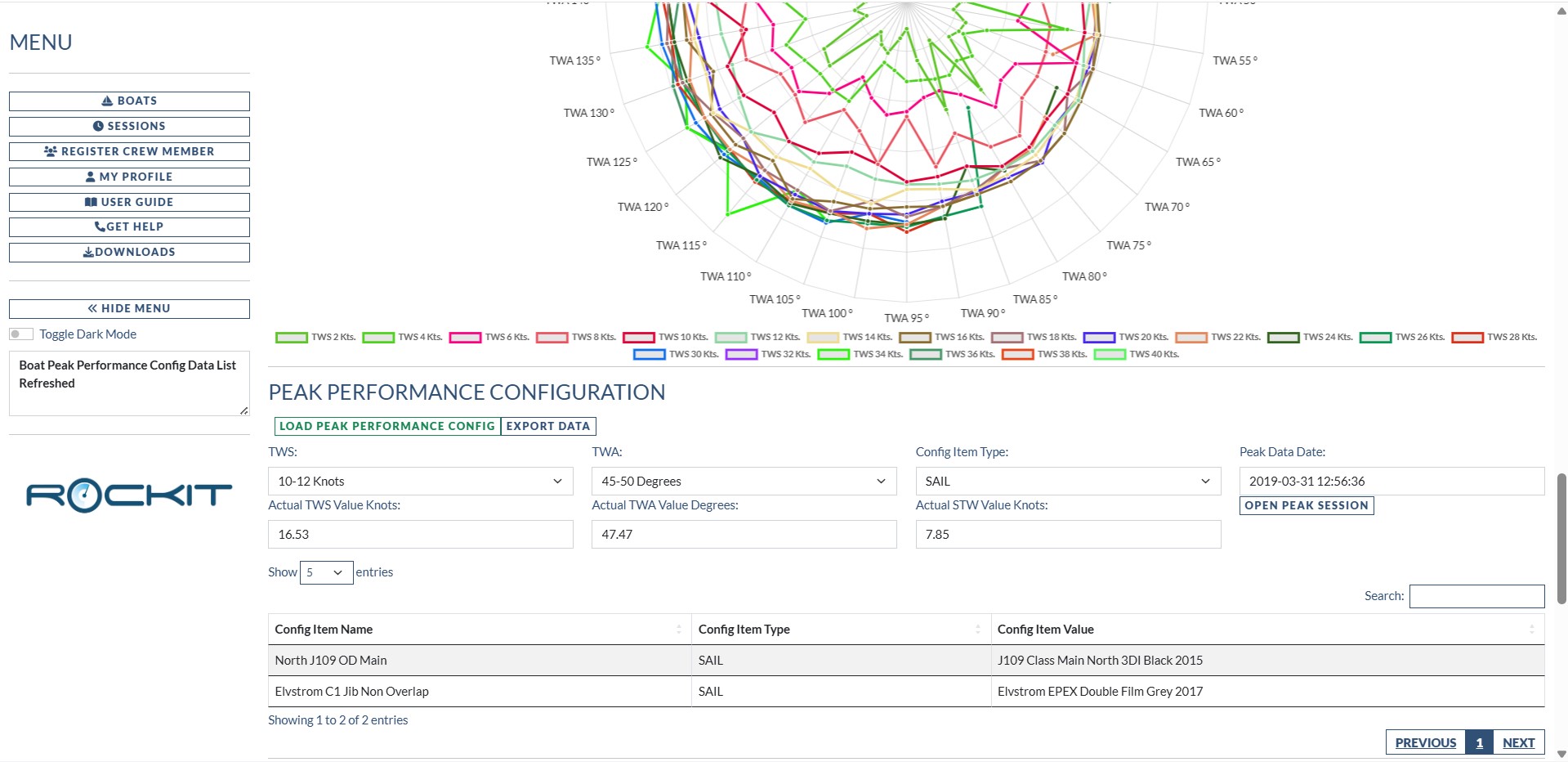Click the table Search input field
Image resolution: width=1568 pixels, height=762 pixels.
tap(1476, 597)
